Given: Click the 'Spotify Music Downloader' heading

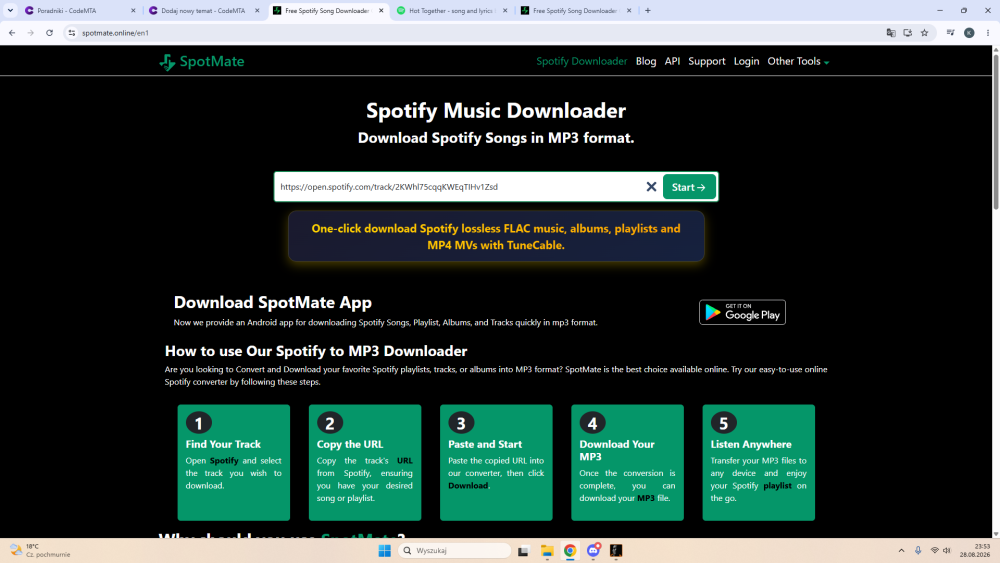Looking at the screenshot, I should 496,110.
